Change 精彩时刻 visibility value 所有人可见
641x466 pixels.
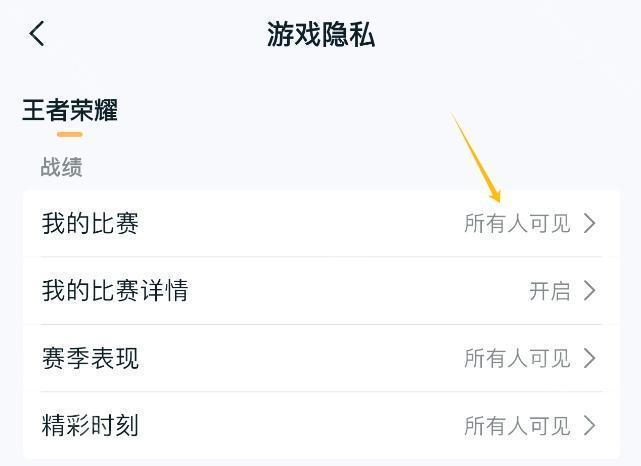[517, 426]
